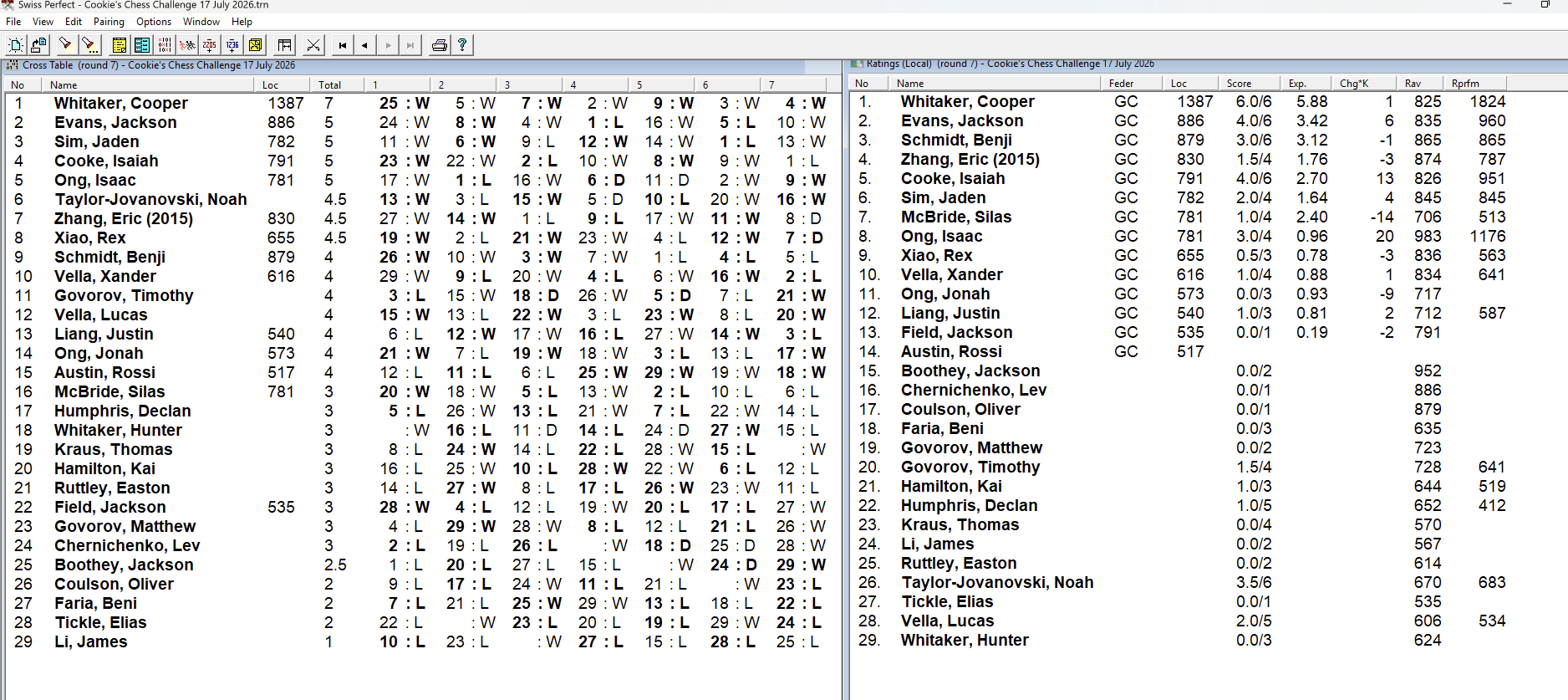Screen dimensions: 1568x700
Task: Select Vella, Lucas in the Ratings list
Action: click(947, 621)
